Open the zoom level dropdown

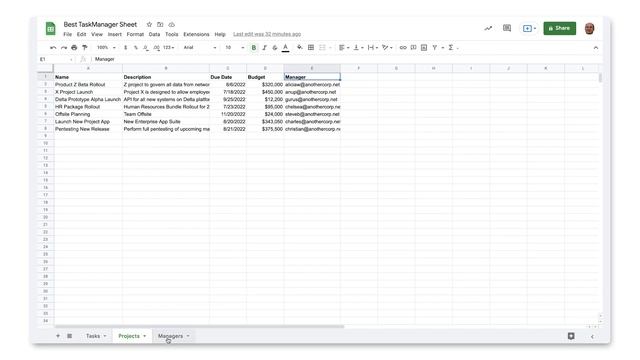pos(106,48)
